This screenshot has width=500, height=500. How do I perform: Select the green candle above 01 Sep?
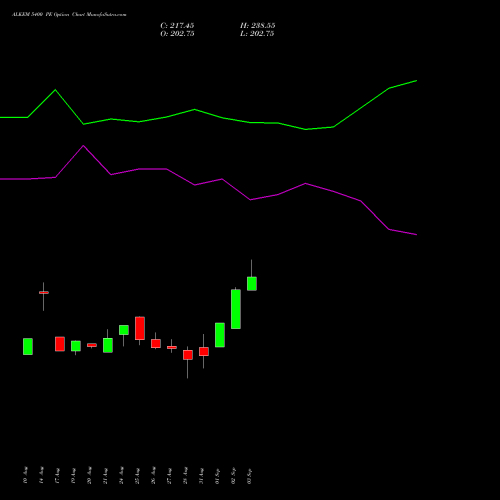coord(220,335)
